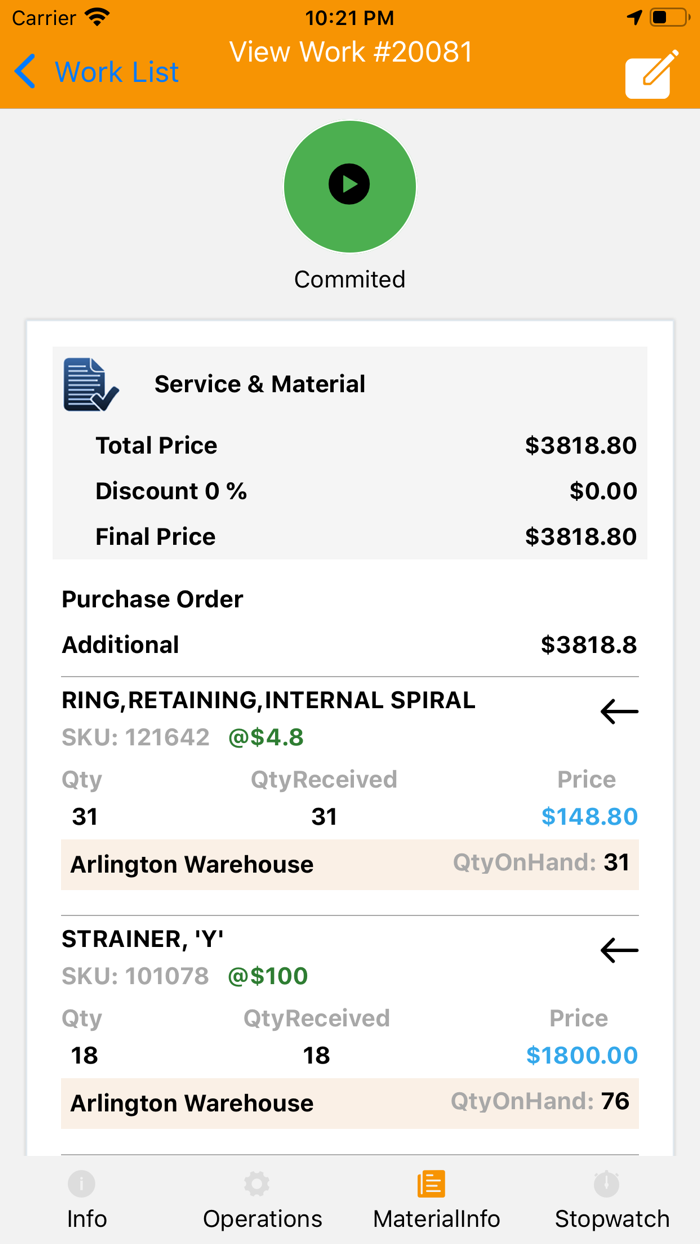
Task: Tap the $148.80 price link
Action: click(x=589, y=817)
